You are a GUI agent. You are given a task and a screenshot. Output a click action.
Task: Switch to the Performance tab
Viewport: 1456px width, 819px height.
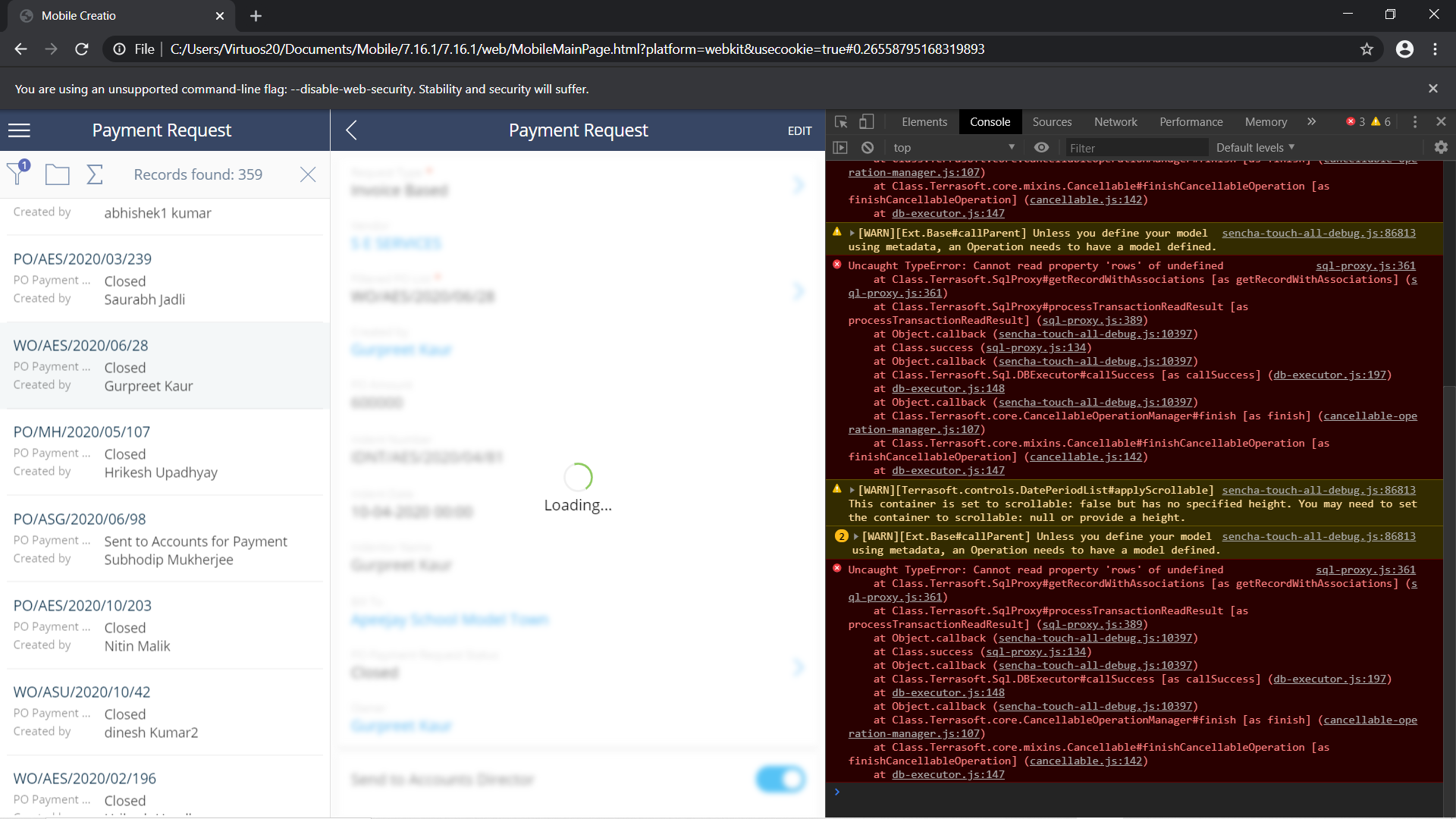pos(1191,121)
